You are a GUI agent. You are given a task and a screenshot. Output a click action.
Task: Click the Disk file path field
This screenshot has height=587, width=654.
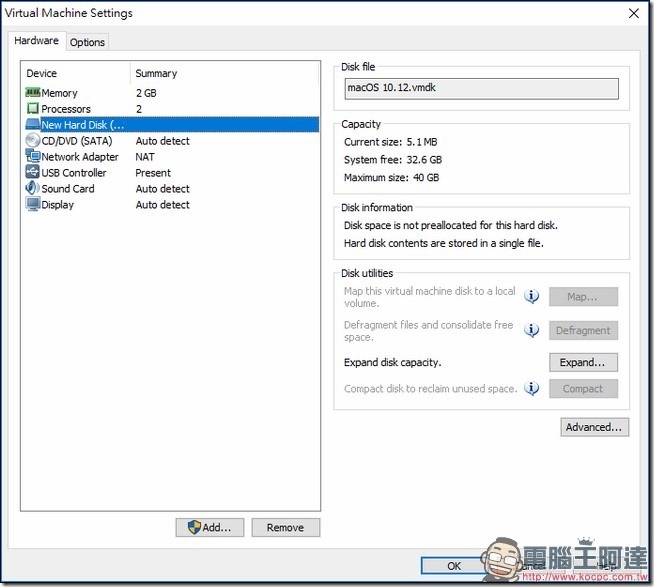481,88
